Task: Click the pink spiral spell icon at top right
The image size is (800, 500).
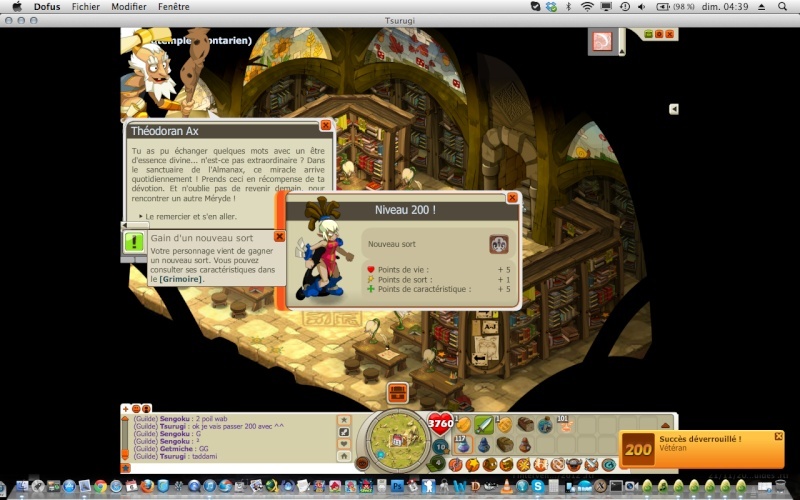Action: click(602, 41)
